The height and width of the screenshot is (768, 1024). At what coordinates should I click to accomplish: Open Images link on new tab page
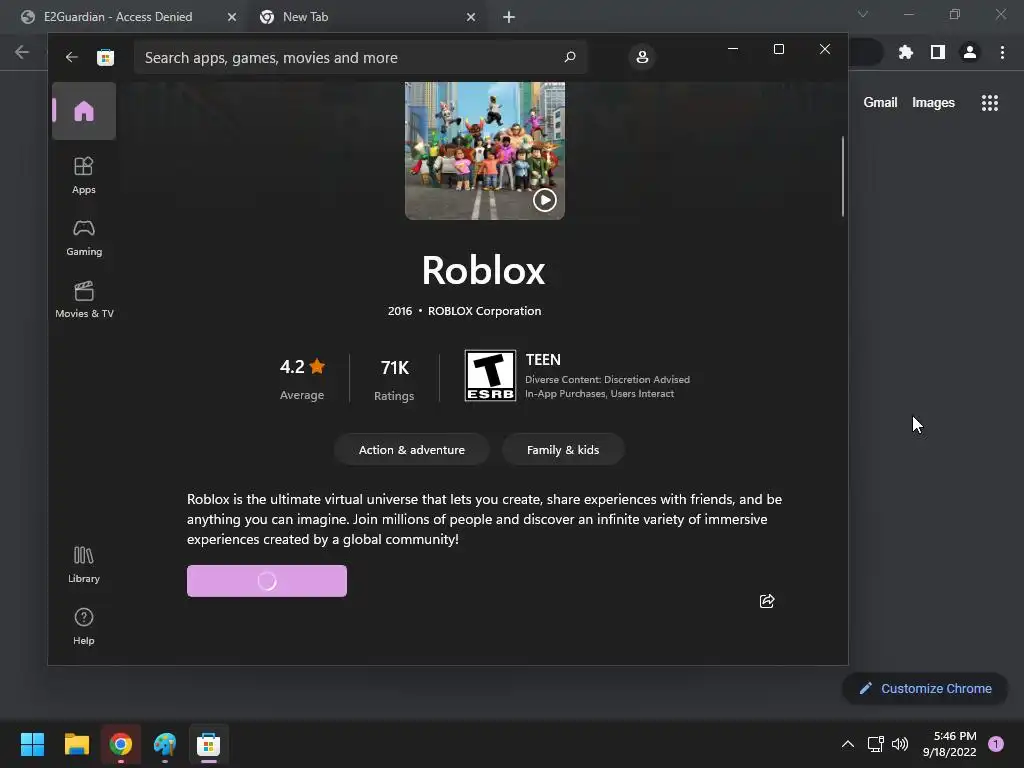(933, 103)
